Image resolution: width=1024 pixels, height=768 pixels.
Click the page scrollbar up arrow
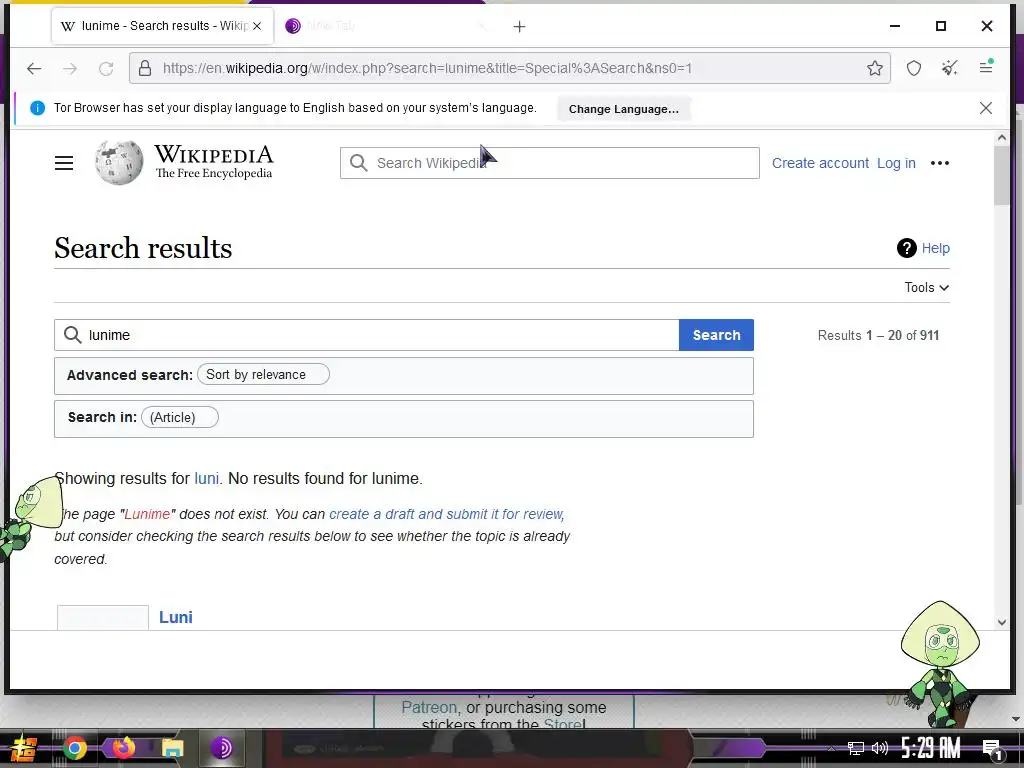(x=1002, y=138)
